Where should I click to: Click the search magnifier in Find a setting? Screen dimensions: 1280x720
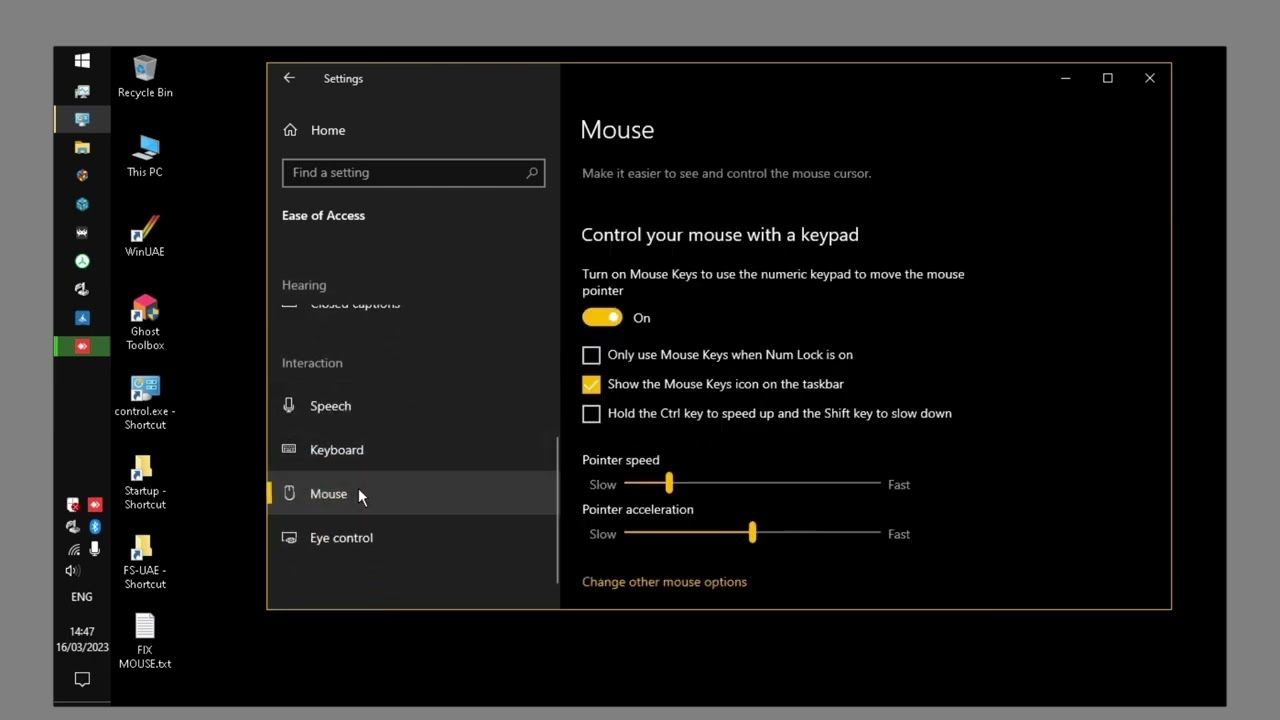[532, 173]
